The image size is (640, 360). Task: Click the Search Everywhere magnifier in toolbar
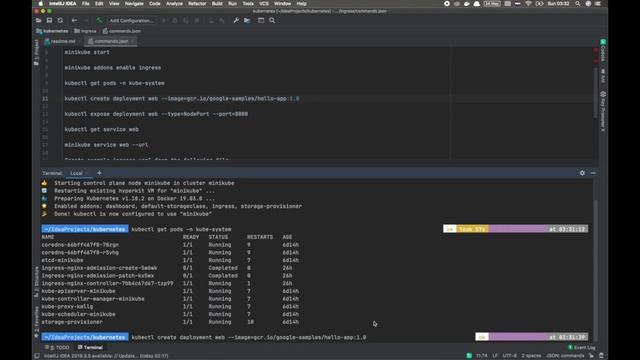[272, 20]
